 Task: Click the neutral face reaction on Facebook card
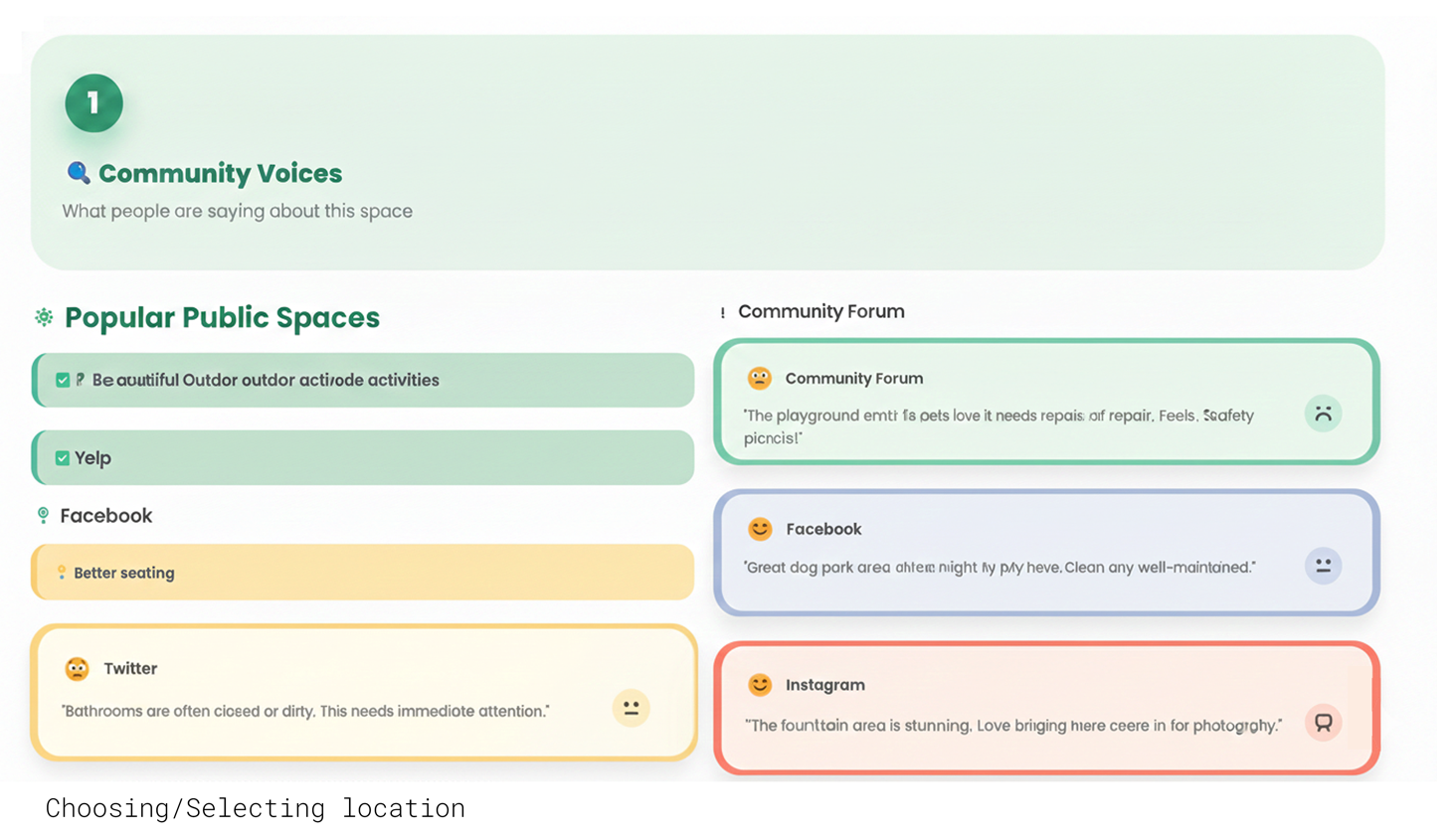tap(1323, 566)
